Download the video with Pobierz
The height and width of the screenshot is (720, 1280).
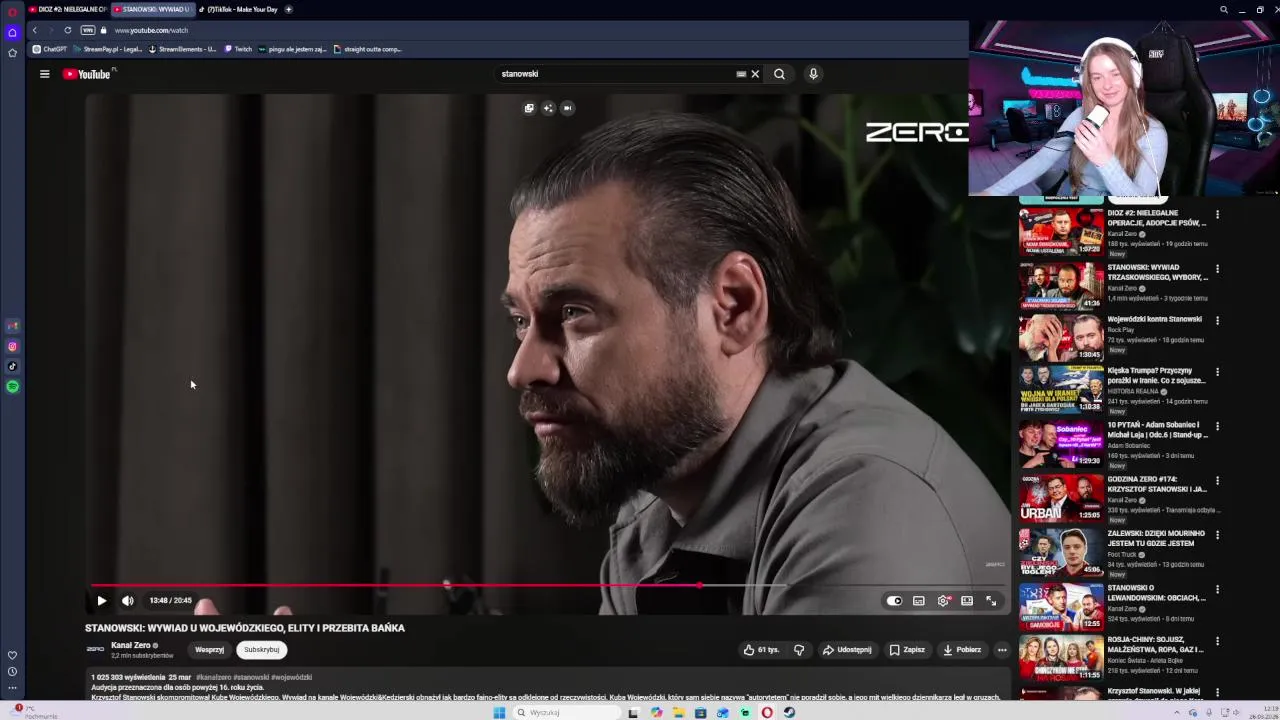point(962,650)
